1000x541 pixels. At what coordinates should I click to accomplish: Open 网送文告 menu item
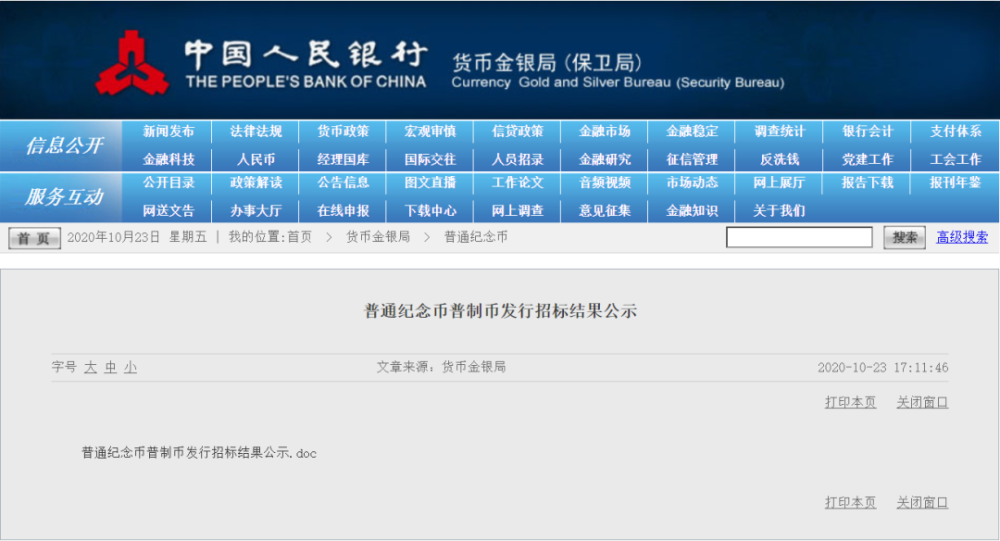pyautogui.click(x=168, y=211)
